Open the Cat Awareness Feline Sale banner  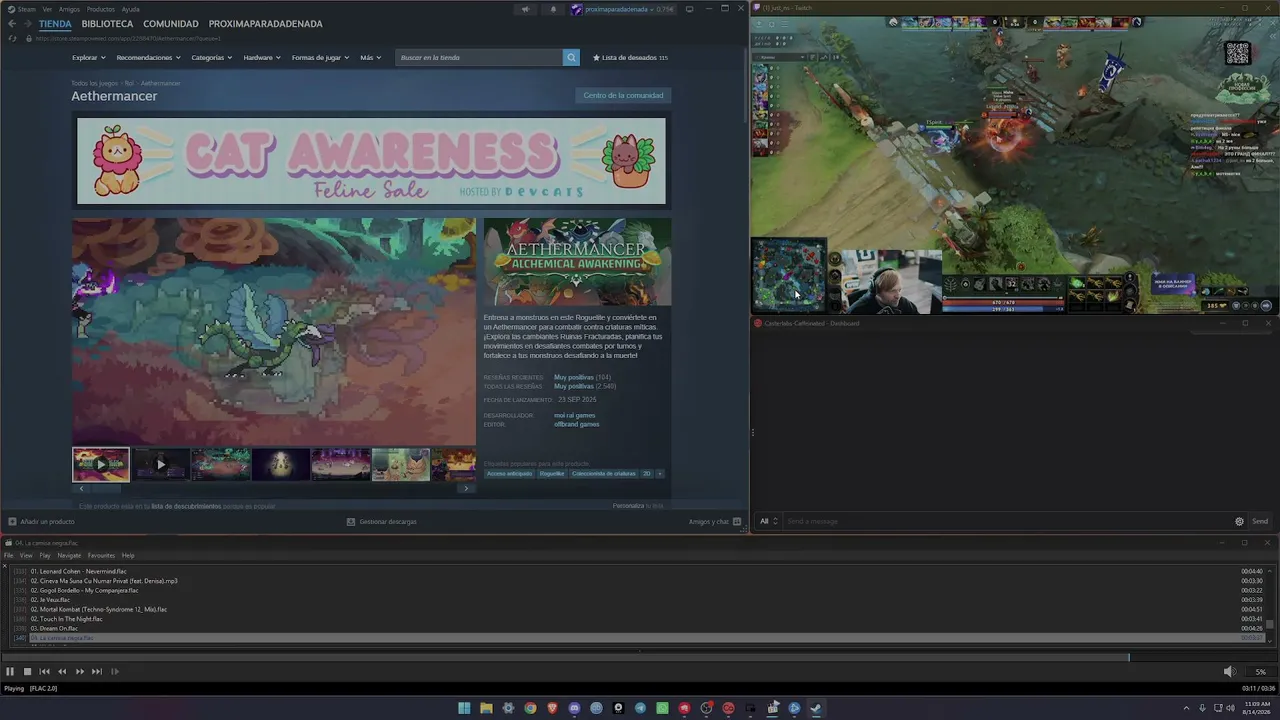[x=371, y=161]
